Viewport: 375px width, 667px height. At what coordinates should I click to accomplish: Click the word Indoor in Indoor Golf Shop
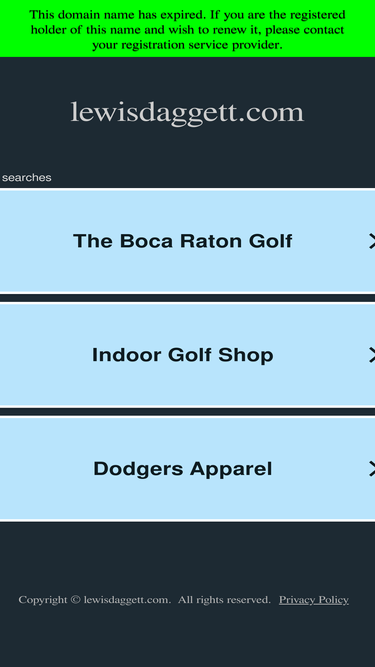coord(128,355)
